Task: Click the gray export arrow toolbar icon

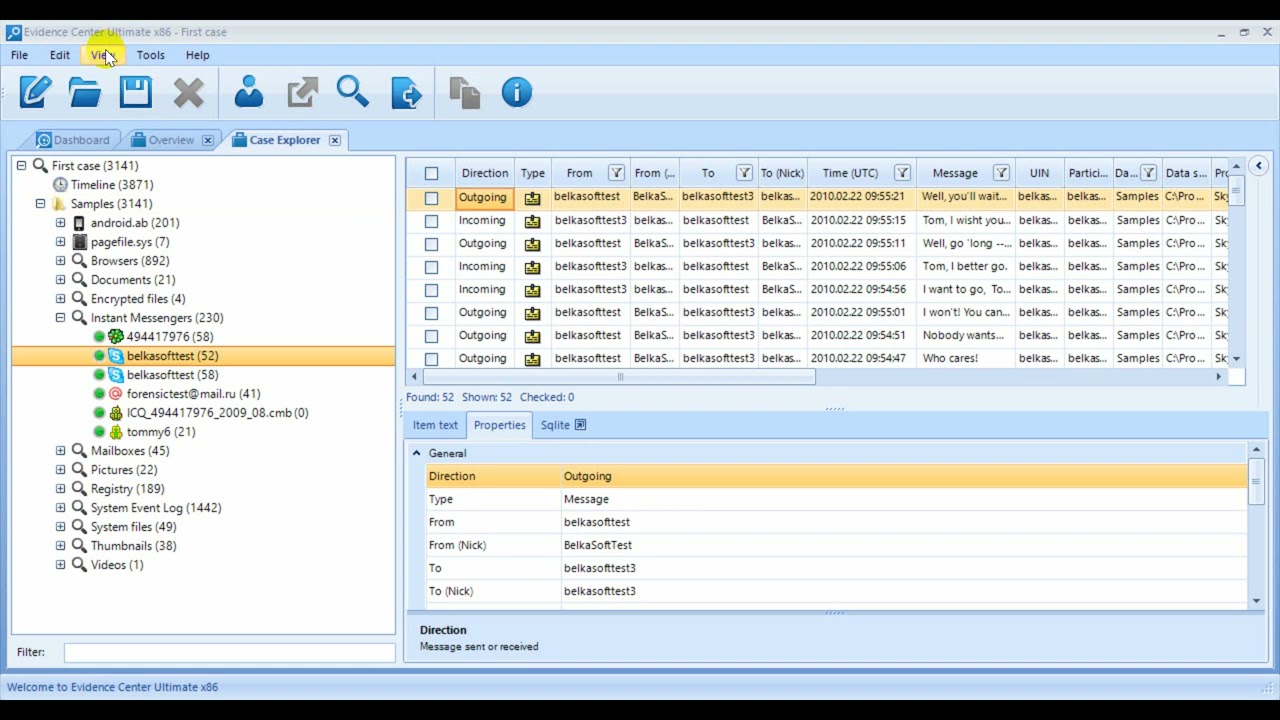Action: pos(302,93)
